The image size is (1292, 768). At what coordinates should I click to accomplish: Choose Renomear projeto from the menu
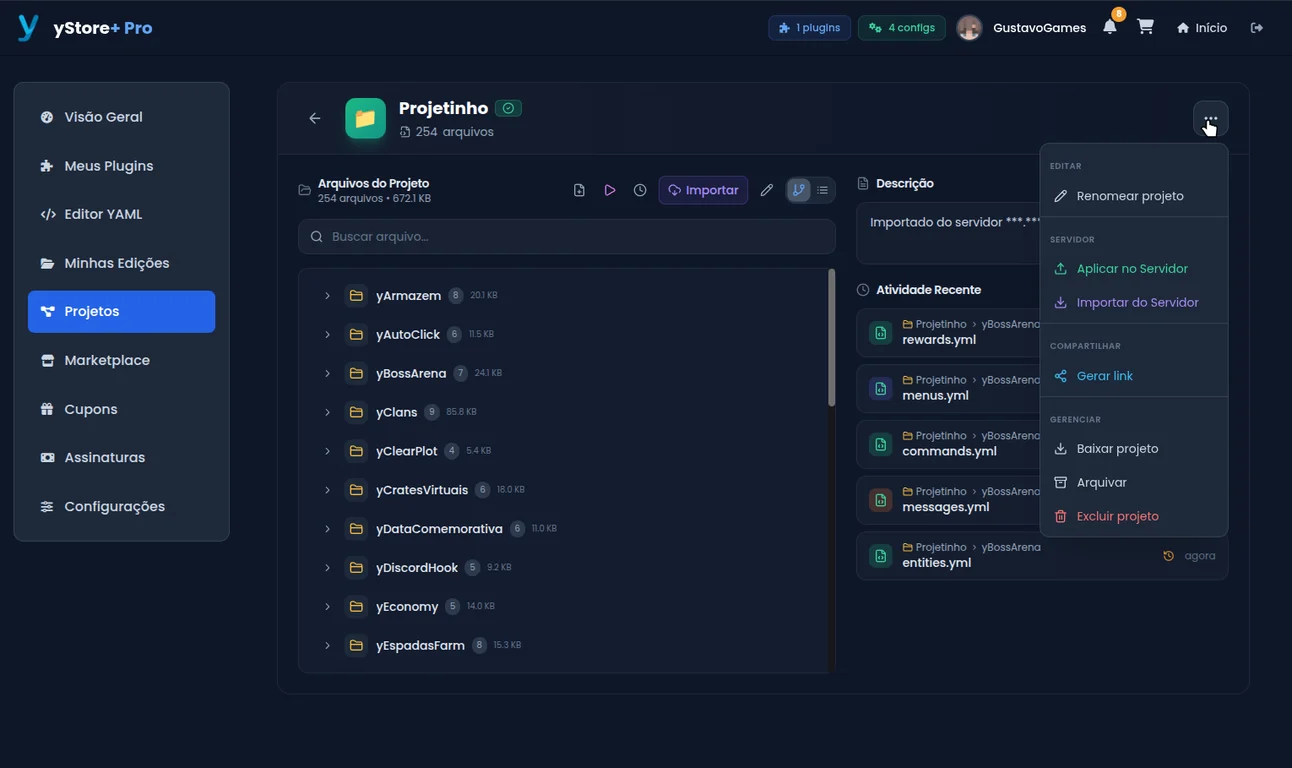(x=1133, y=196)
